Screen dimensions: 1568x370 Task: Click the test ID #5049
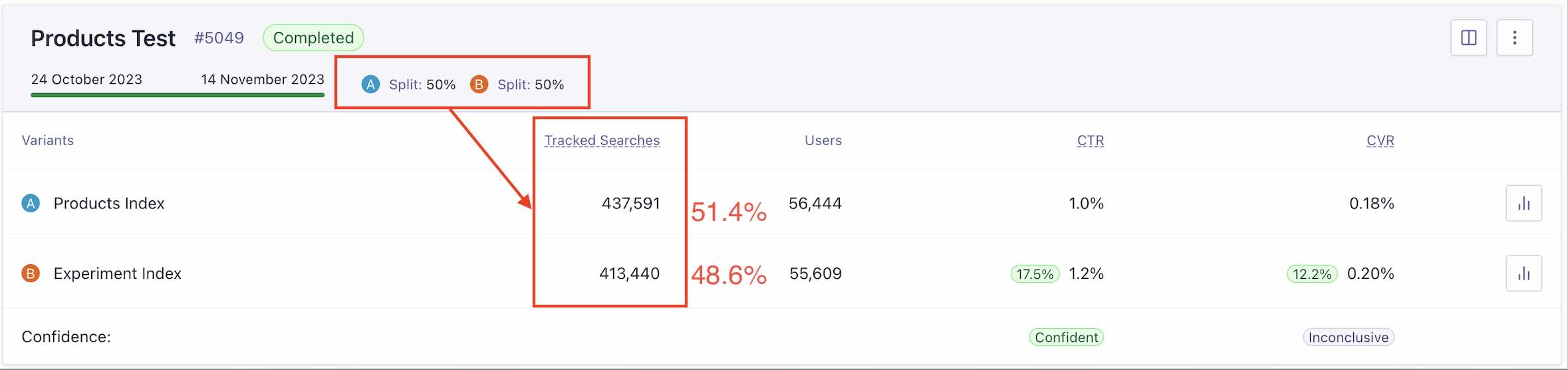(219, 38)
